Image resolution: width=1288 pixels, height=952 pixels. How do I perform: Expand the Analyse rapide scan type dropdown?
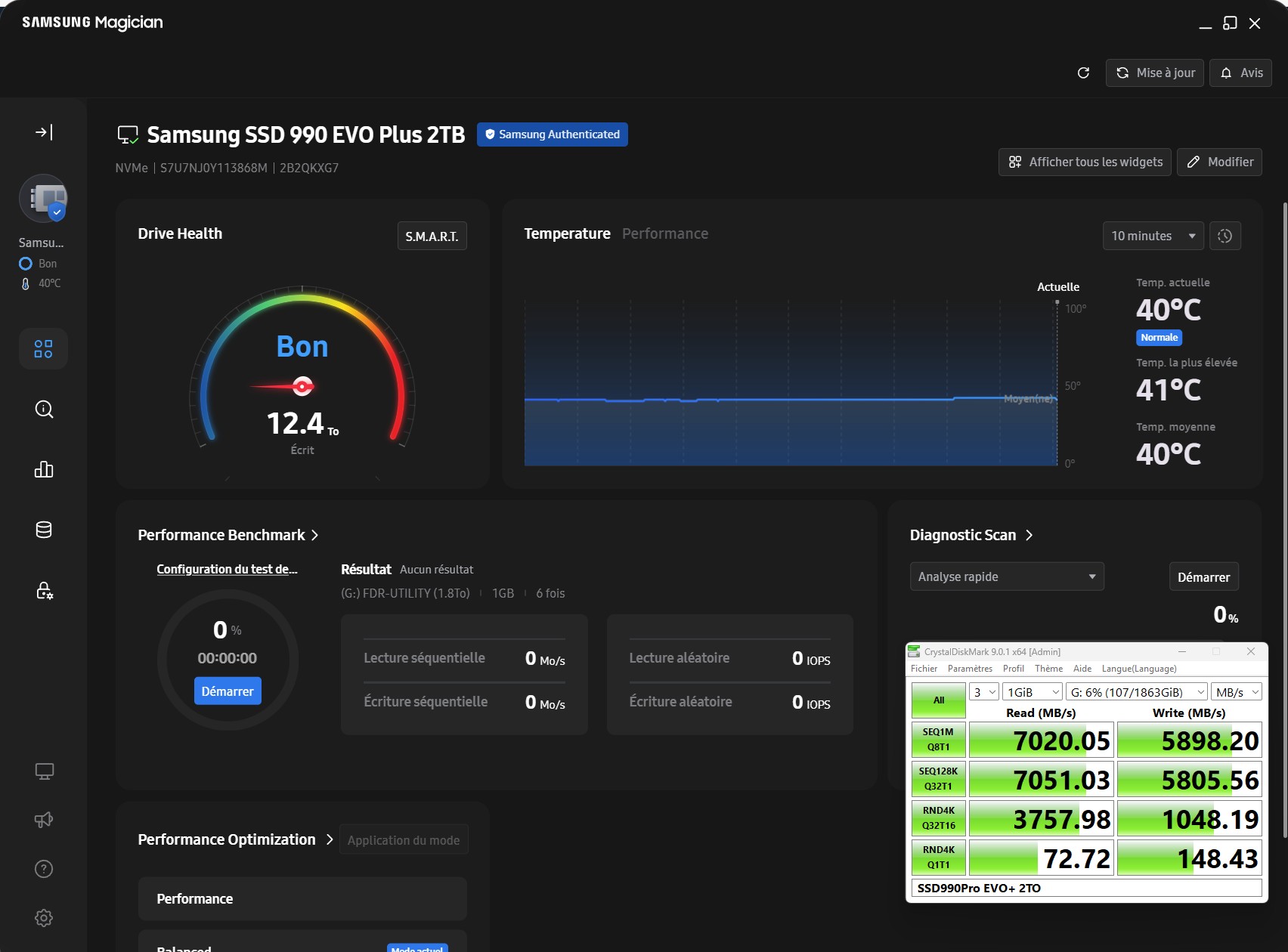(1006, 577)
